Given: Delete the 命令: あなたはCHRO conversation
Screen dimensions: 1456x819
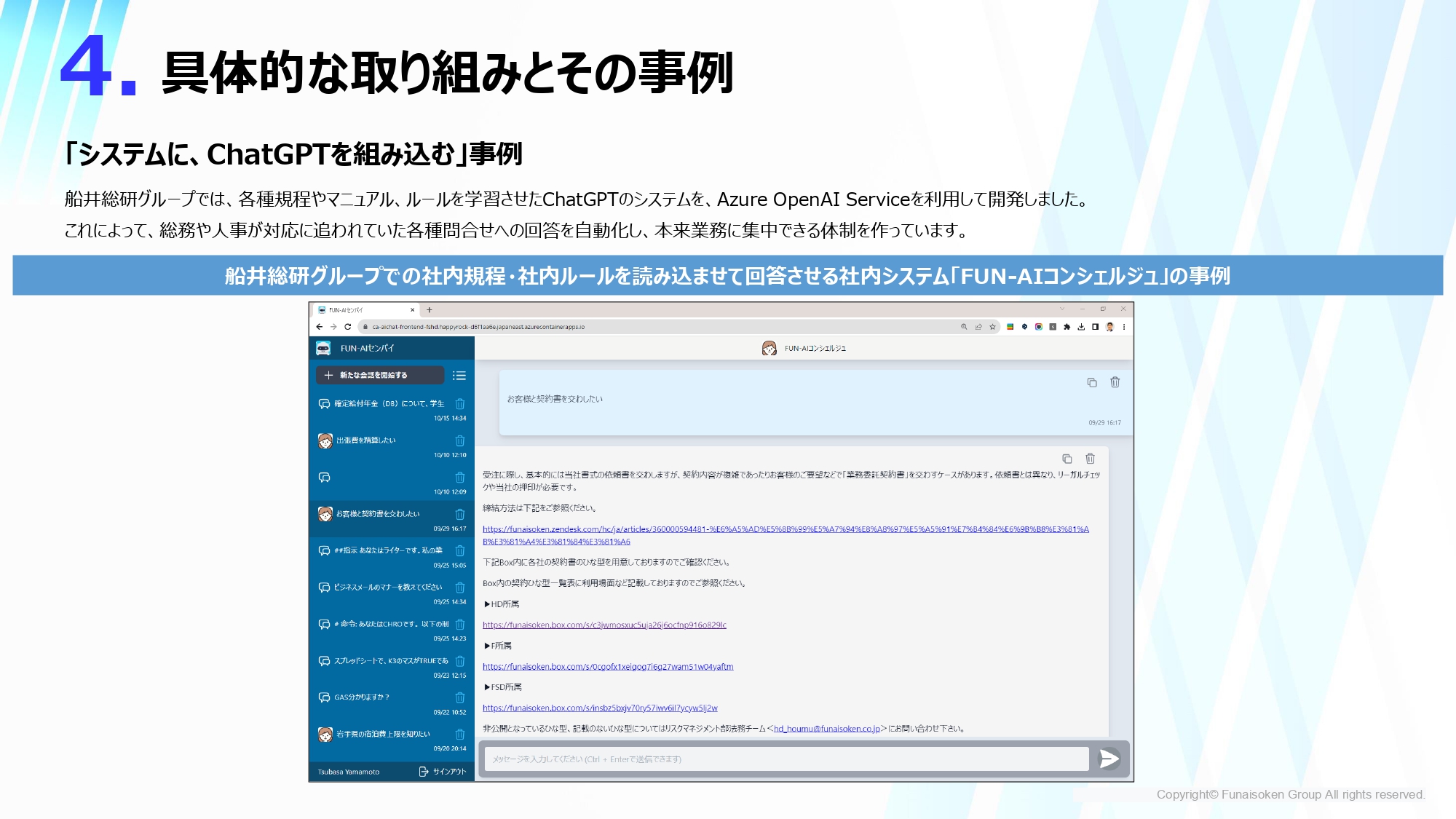Looking at the screenshot, I should 460,625.
